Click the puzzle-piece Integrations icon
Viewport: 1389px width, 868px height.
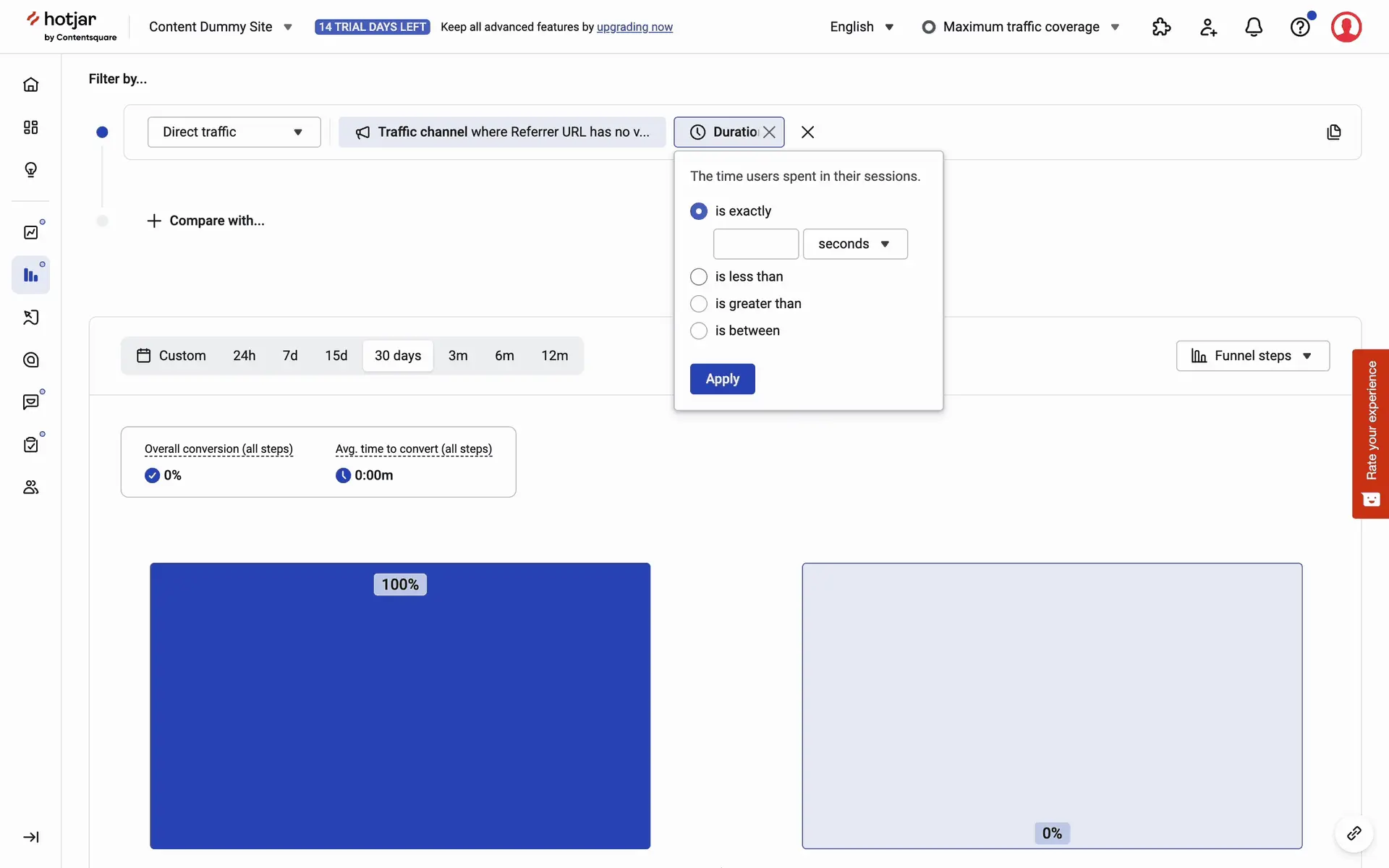(x=1161, y=27)
